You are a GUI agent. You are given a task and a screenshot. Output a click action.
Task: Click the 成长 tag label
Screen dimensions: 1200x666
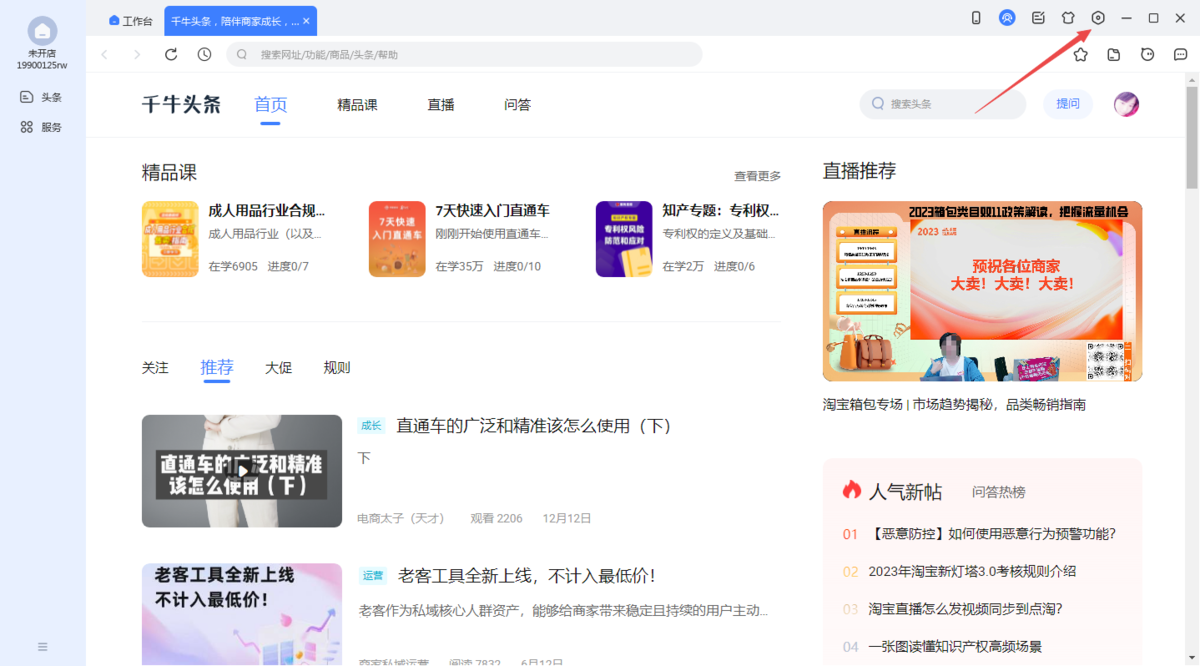point(371,426)
